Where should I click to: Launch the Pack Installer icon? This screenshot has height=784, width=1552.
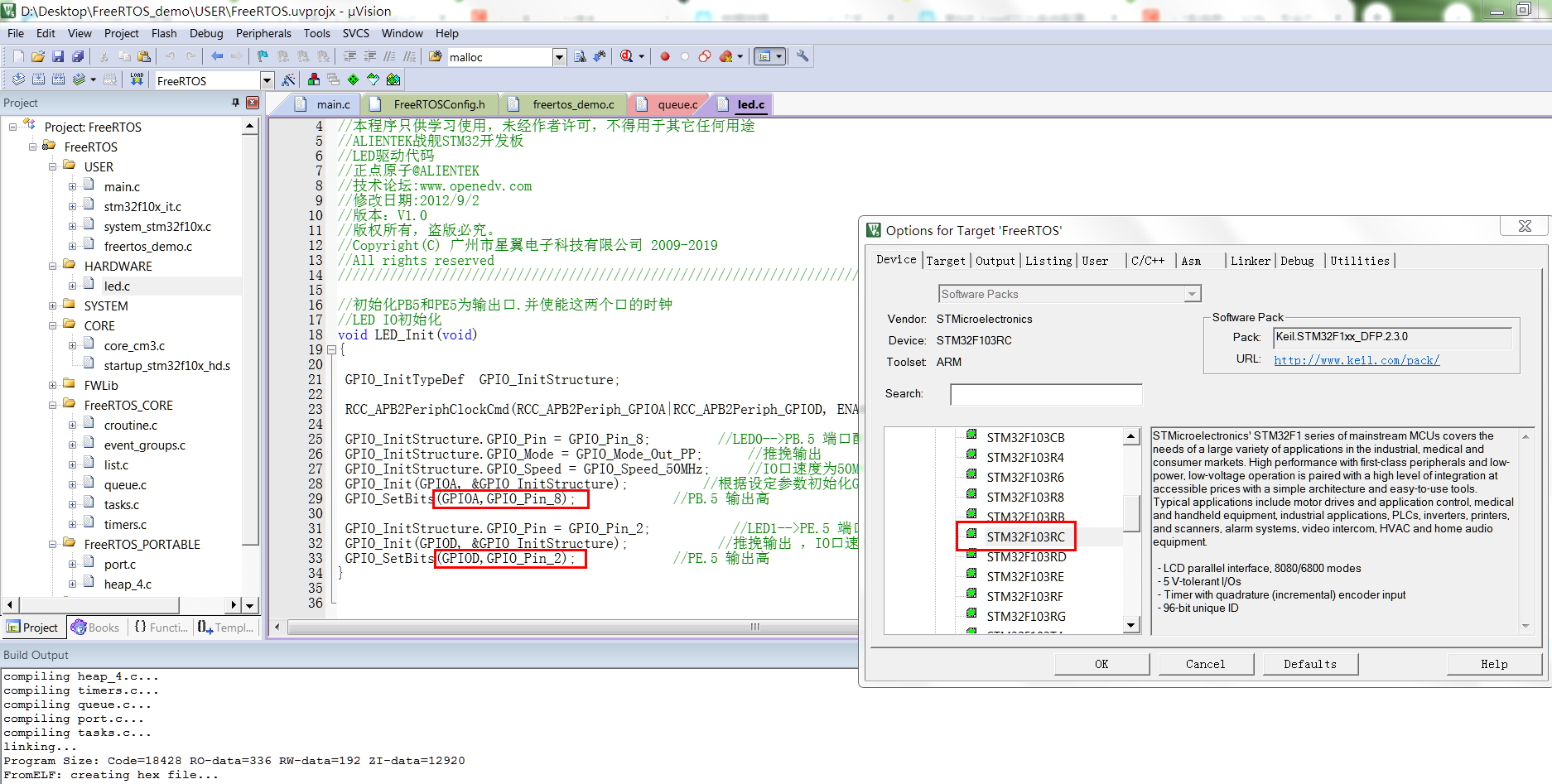click(x=393, y=79)
